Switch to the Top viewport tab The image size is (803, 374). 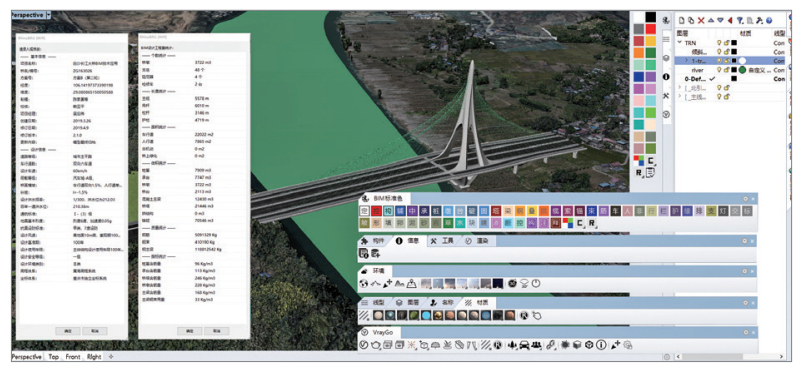53,357
